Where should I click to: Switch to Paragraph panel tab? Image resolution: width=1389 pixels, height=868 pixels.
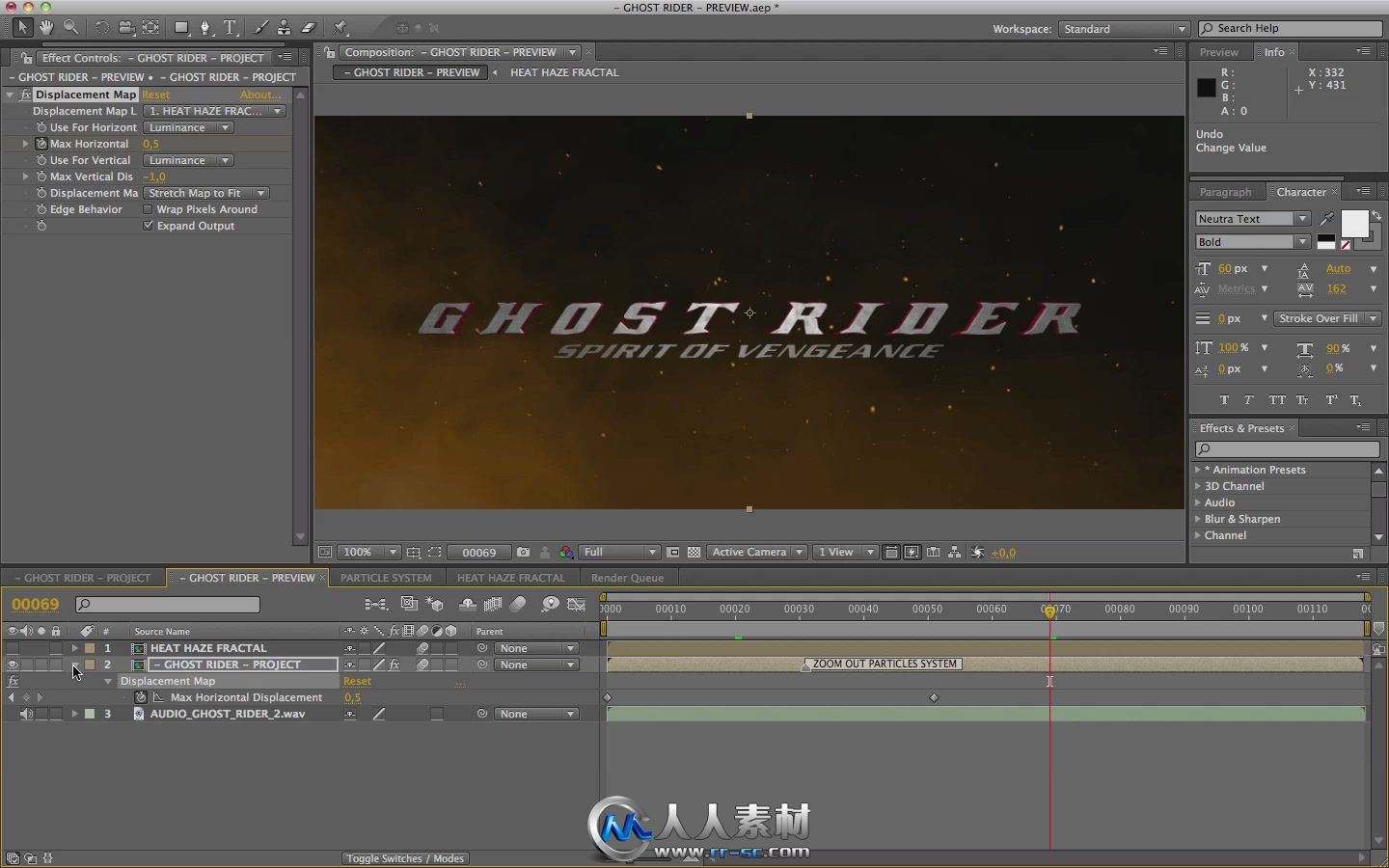coord(1225,192)
